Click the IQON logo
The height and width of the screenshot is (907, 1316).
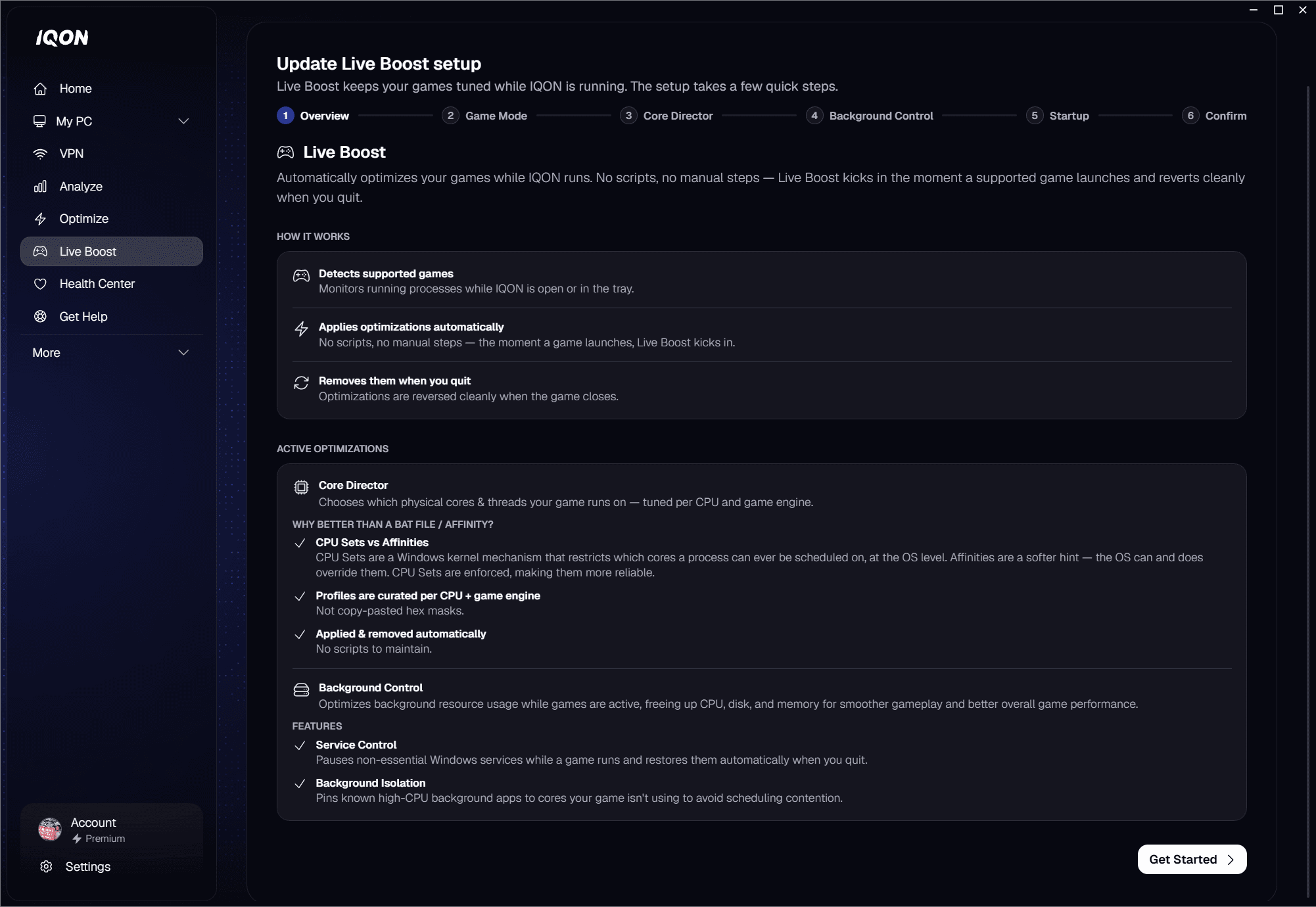(x=62, y=38)
